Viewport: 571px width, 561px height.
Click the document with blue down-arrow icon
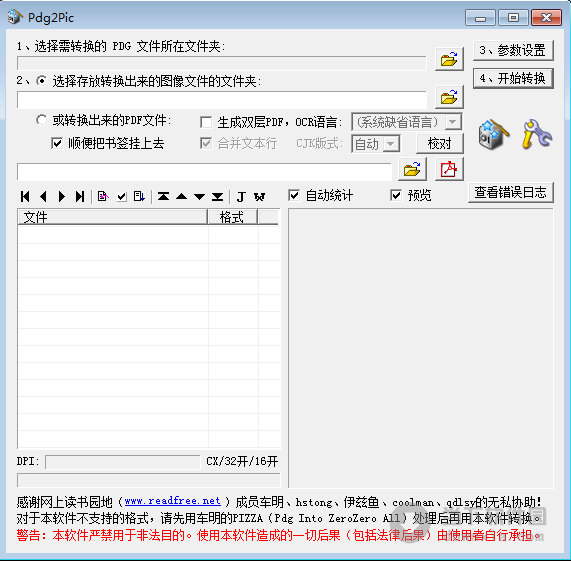click(139, 197)
